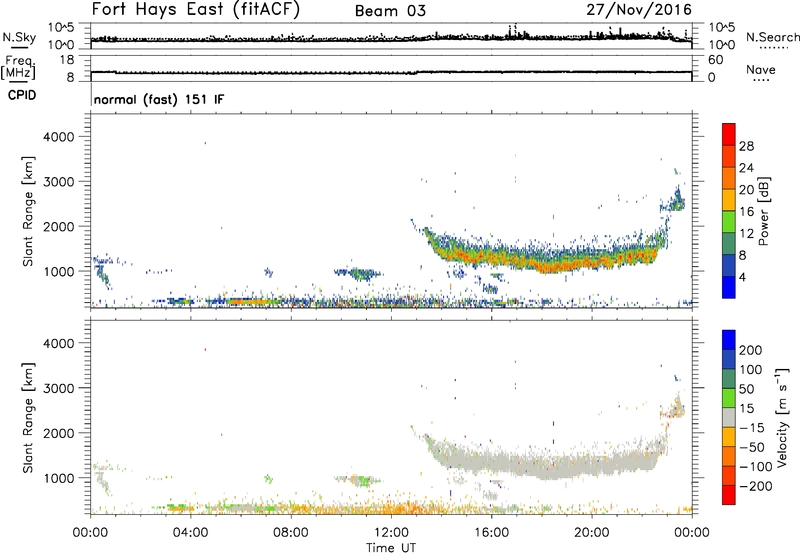Click the "3000" tick on velocity panel axis
The height and width of the screenshot is (554, 800).
[58, 388]
